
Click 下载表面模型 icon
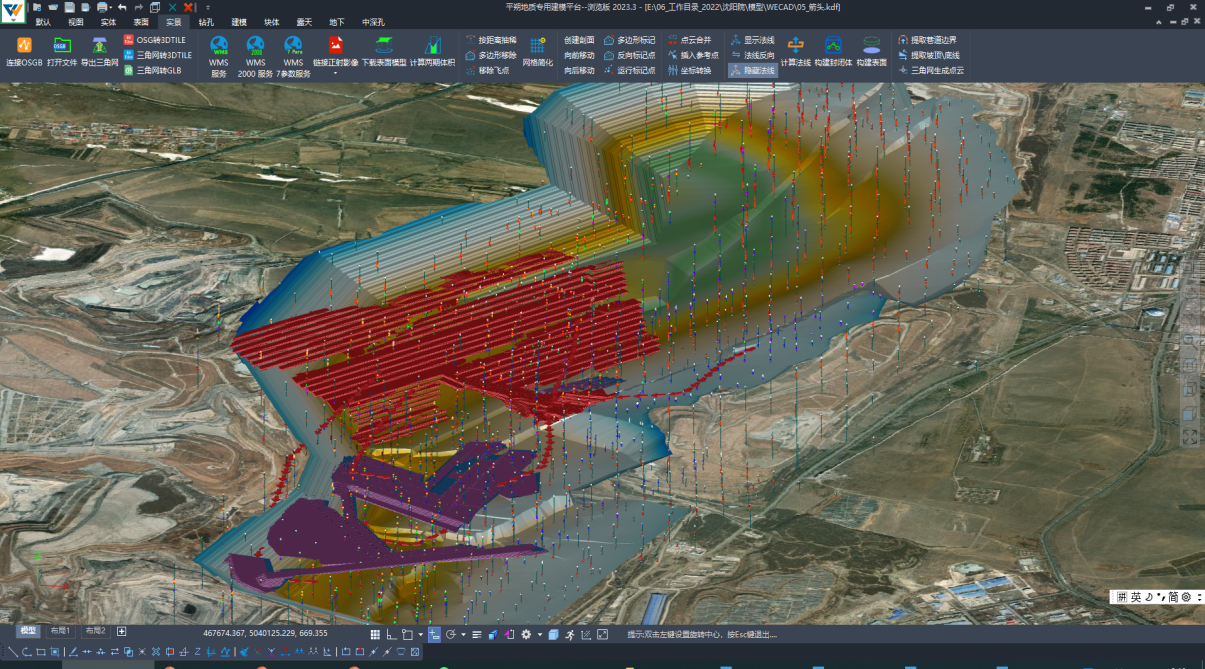pos(384,46)
